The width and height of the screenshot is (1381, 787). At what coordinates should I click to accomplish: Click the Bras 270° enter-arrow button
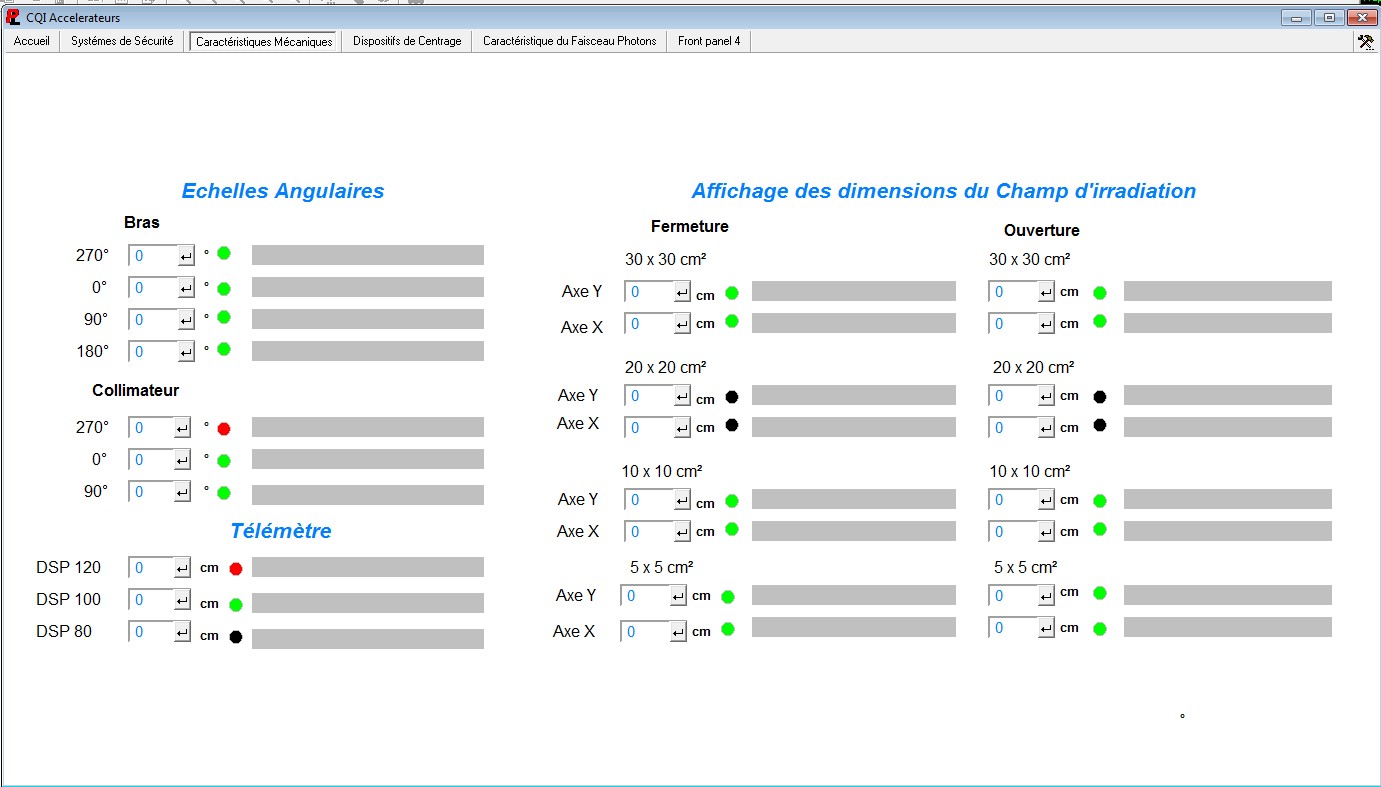(x=186, y=256)
